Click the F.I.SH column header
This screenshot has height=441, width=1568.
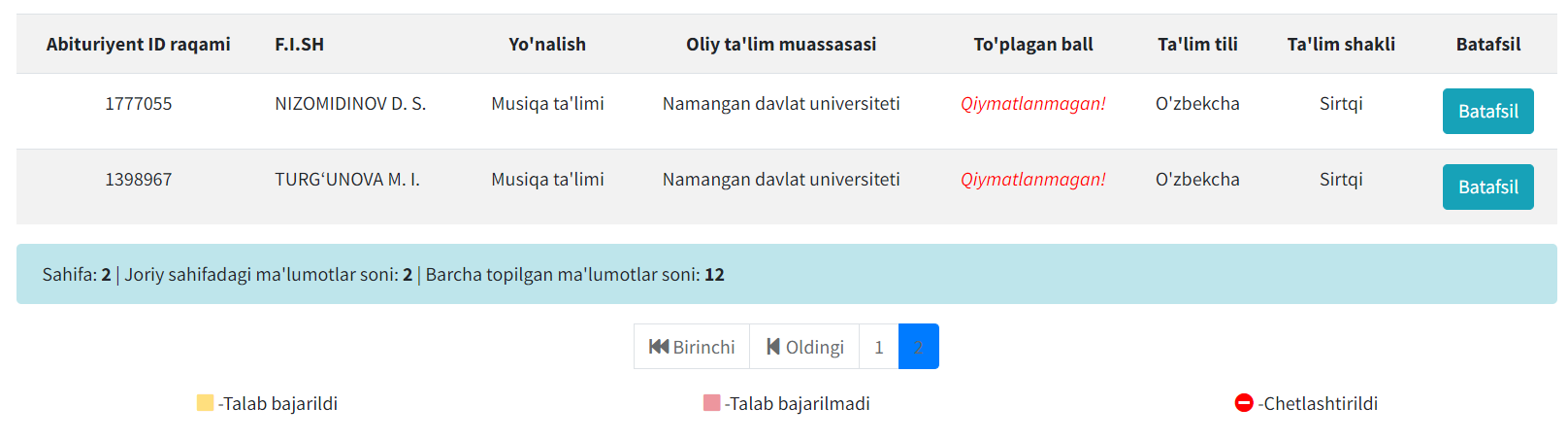click(299, 45)
